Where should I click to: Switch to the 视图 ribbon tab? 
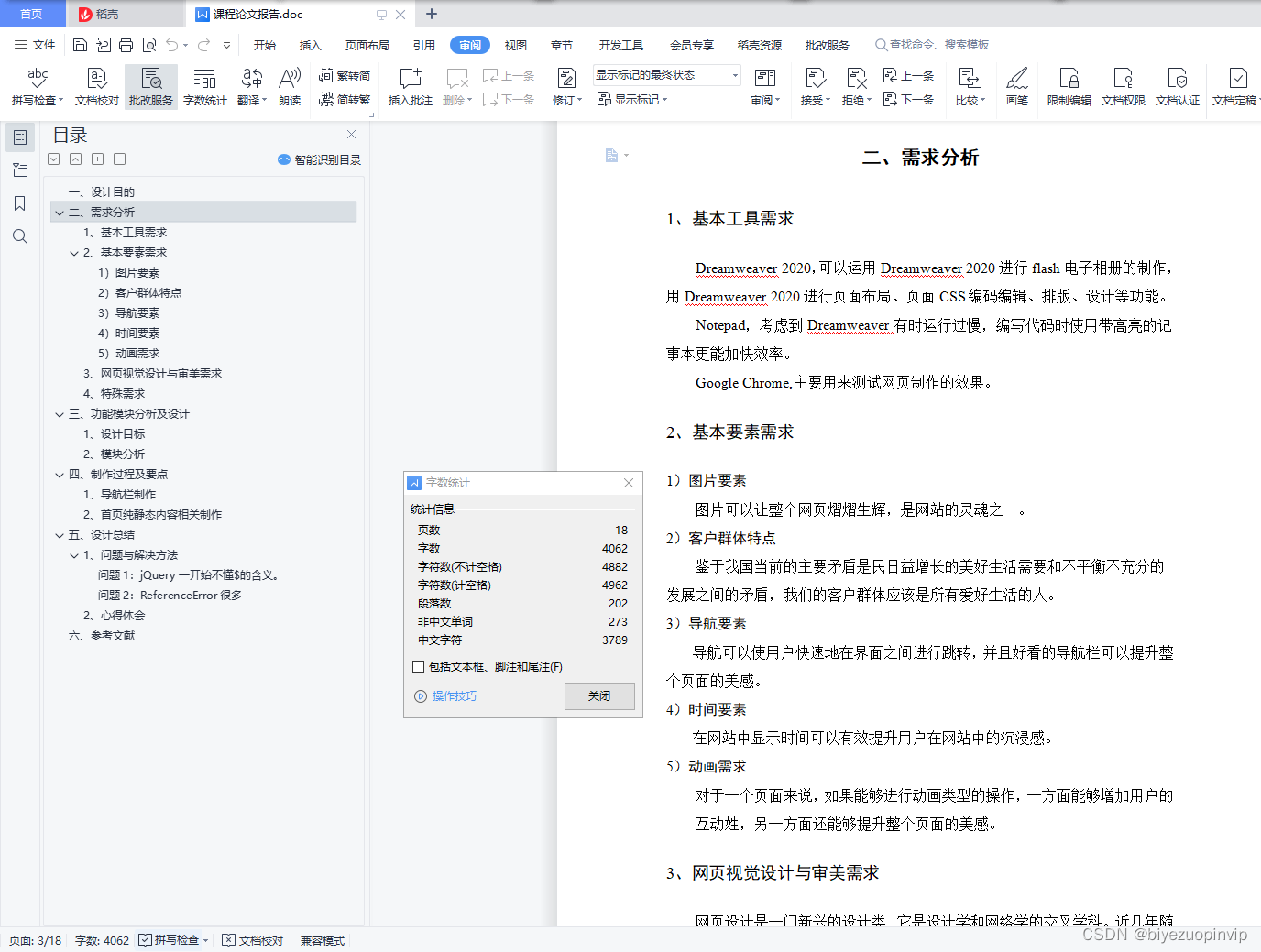(516, 45)
